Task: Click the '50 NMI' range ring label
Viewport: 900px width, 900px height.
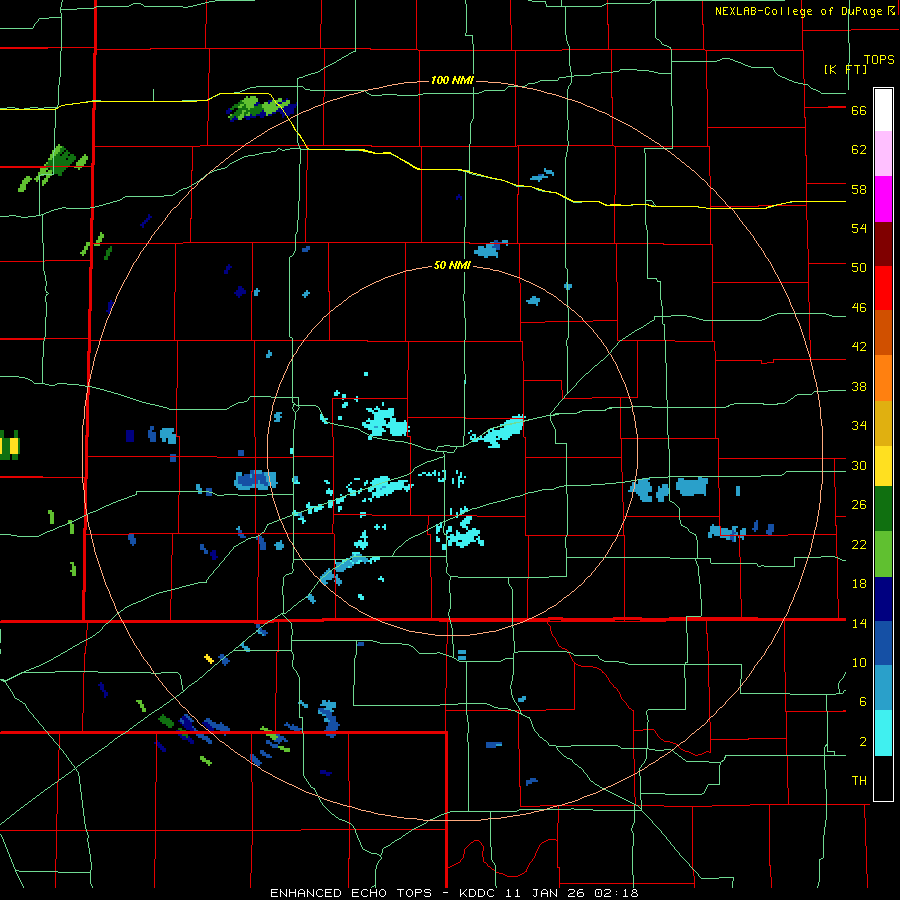Action: pyautogui.click(x=452, y=265)
